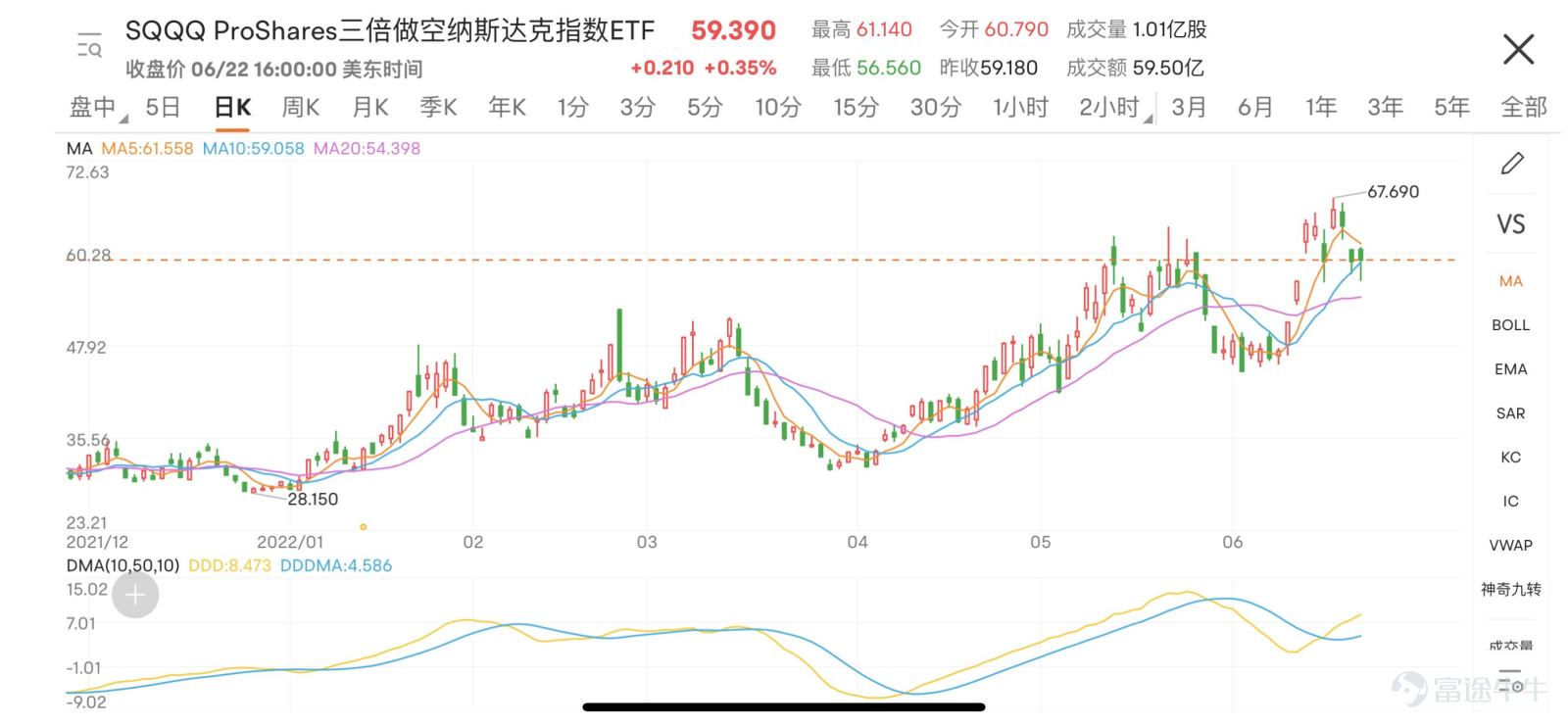Switch to the 1小时 hourly chart
The height and width of the screenshot is (725, 1568).
pos(1020,107)
